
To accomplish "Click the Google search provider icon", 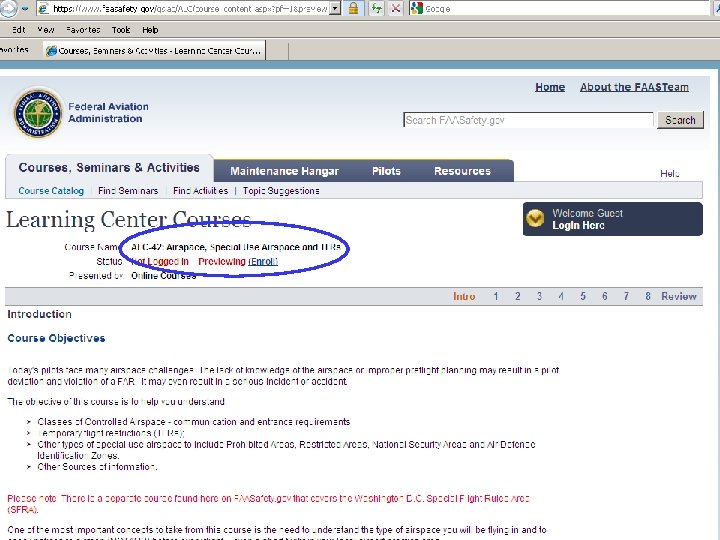I will pos(416,8).
